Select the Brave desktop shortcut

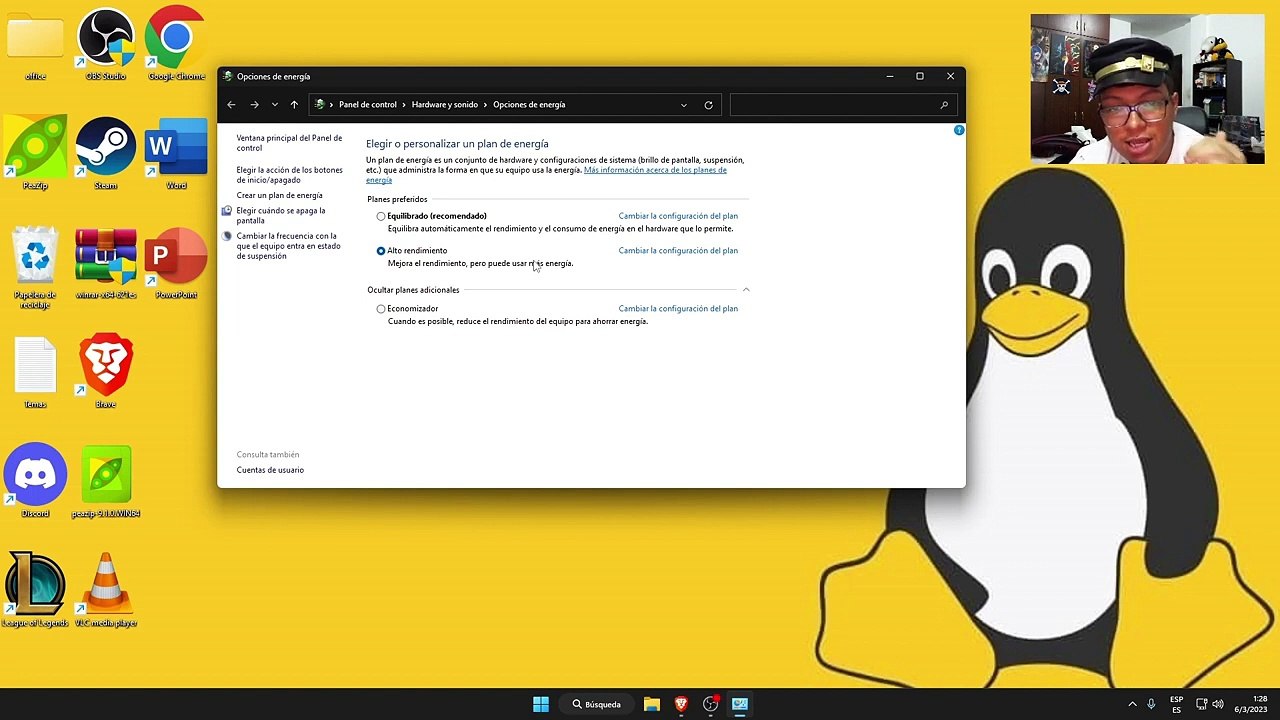click(106, 373)
